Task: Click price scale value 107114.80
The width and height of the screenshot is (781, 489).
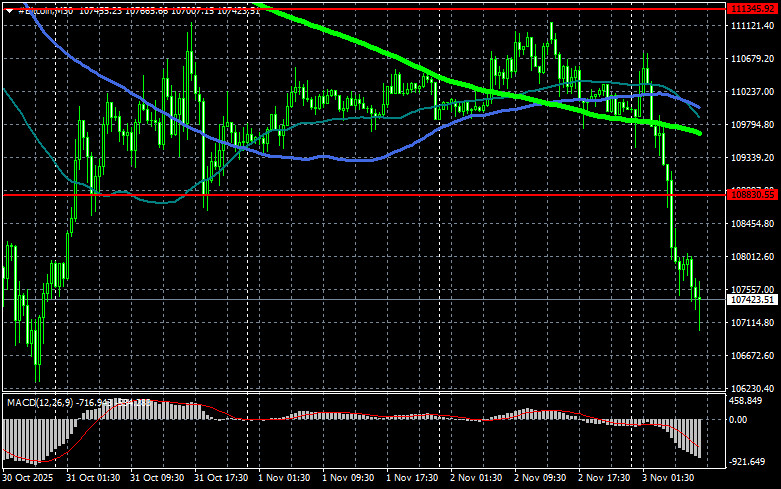Action: [752, 323]
